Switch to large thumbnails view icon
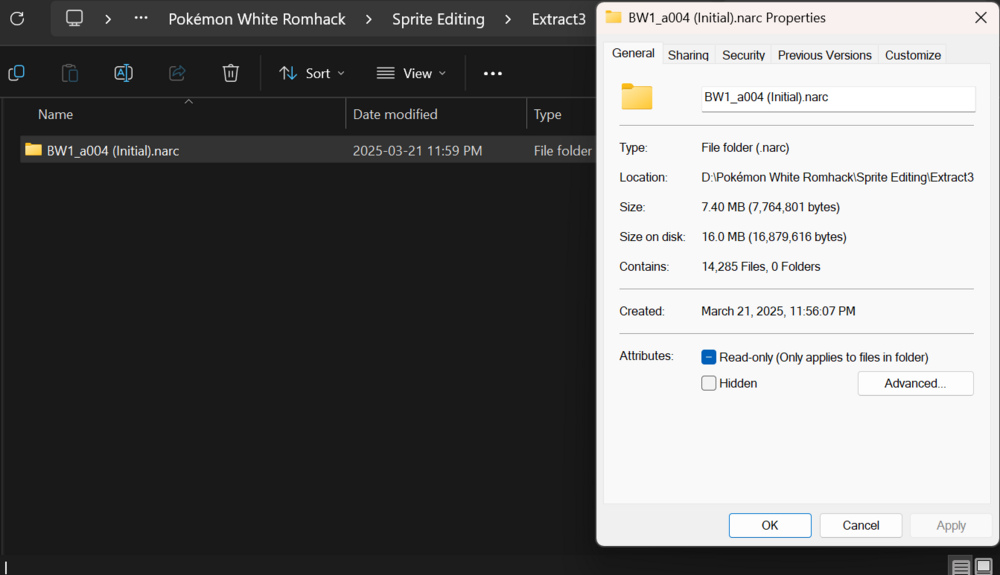This screenshot has height=575, width=1000. click(x=984, y=567)
